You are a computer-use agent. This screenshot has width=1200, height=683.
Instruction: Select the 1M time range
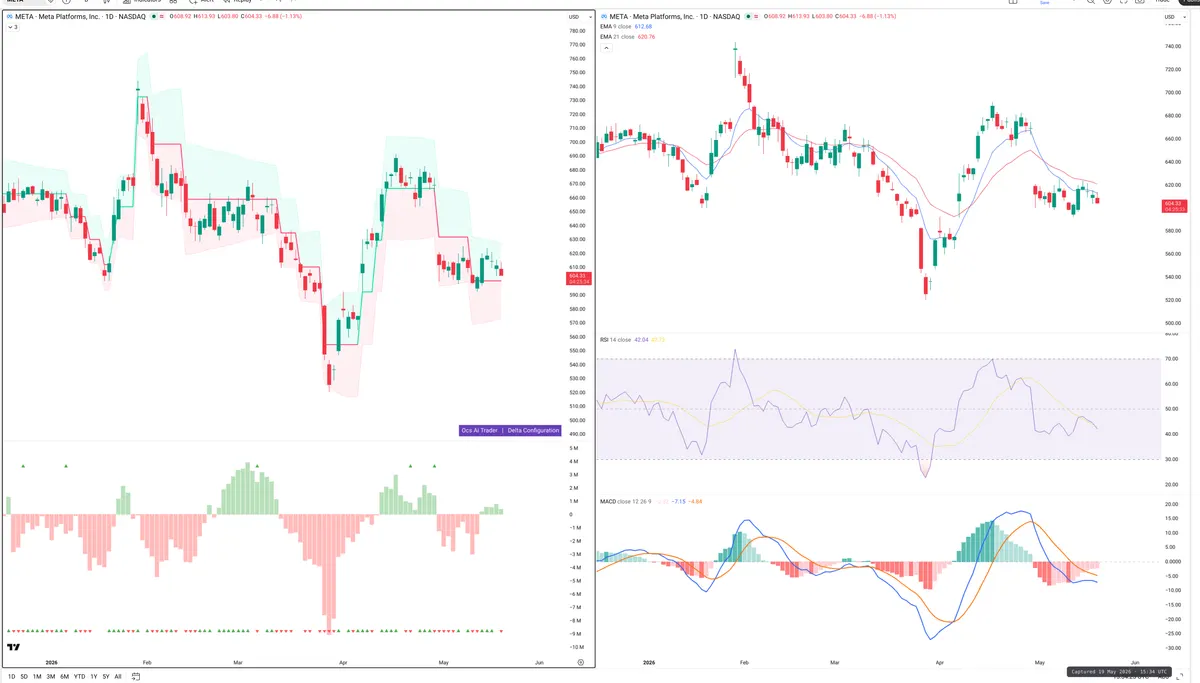pos(37,677)
